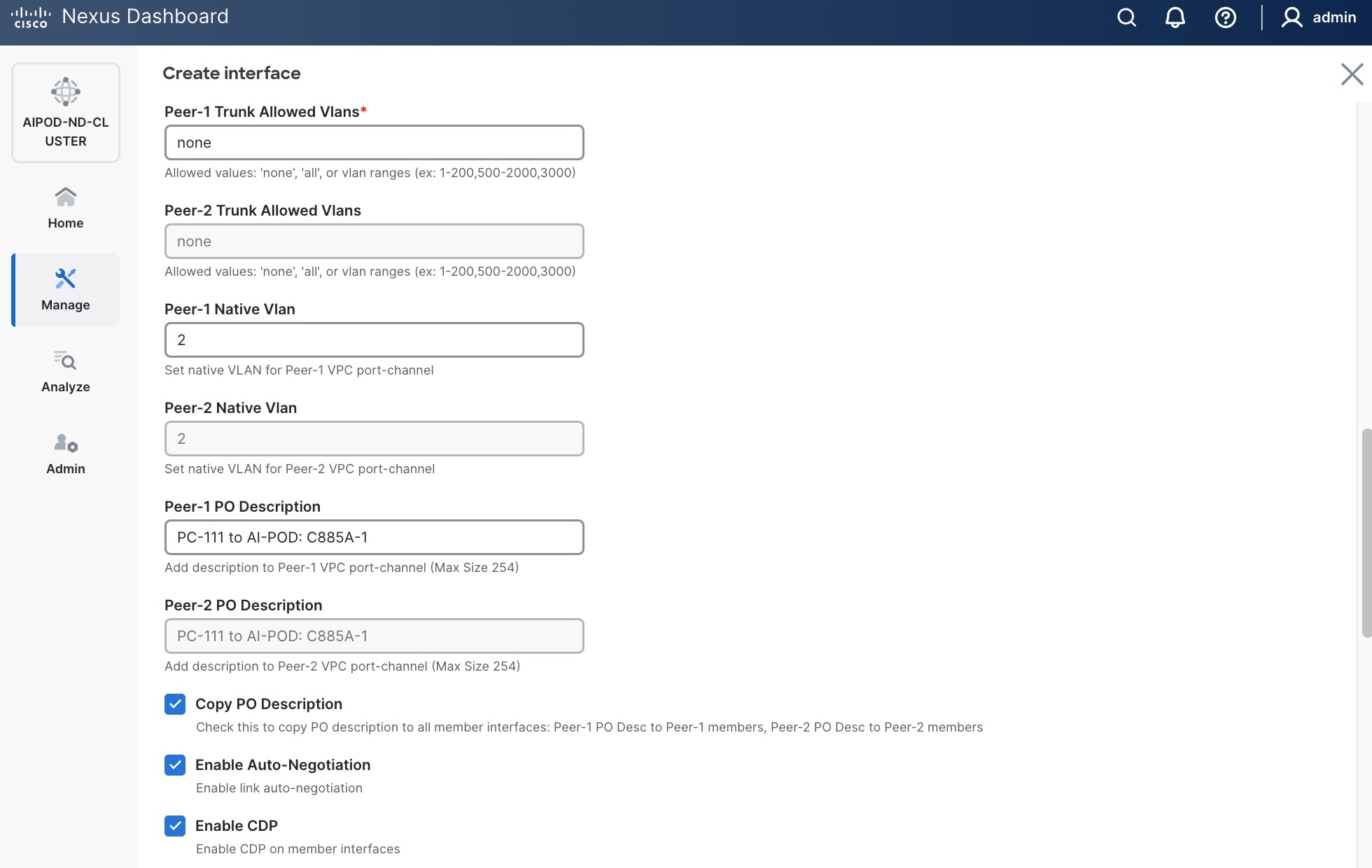Click the Cisco logo in the header
1372x868 pixels.
[x=31, y=15]
